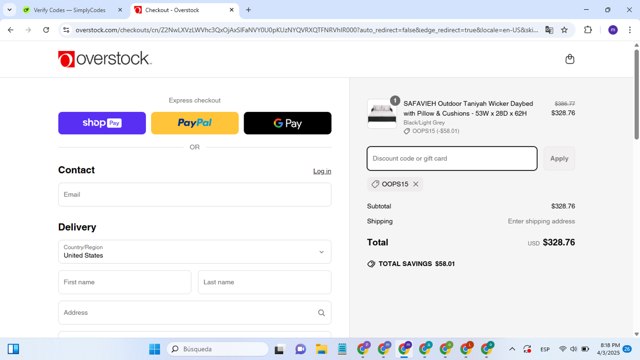Screen dimensions: 640x360
Task: Apply the discount code
Action: coord(559,158)
